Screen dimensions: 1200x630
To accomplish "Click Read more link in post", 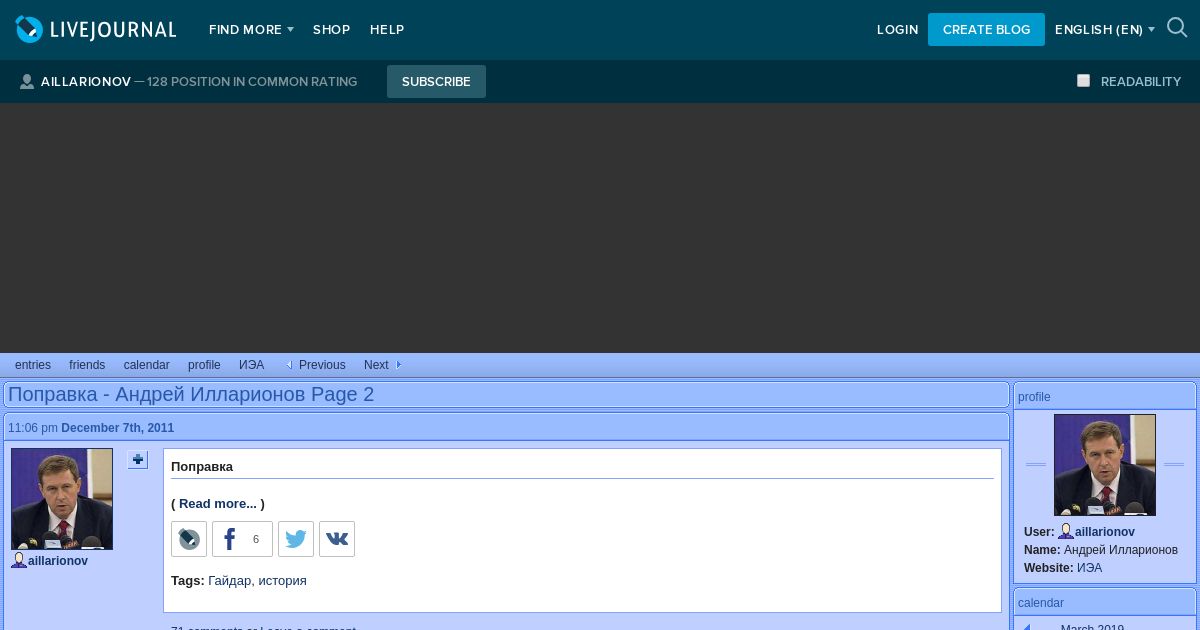I will 218,503.
